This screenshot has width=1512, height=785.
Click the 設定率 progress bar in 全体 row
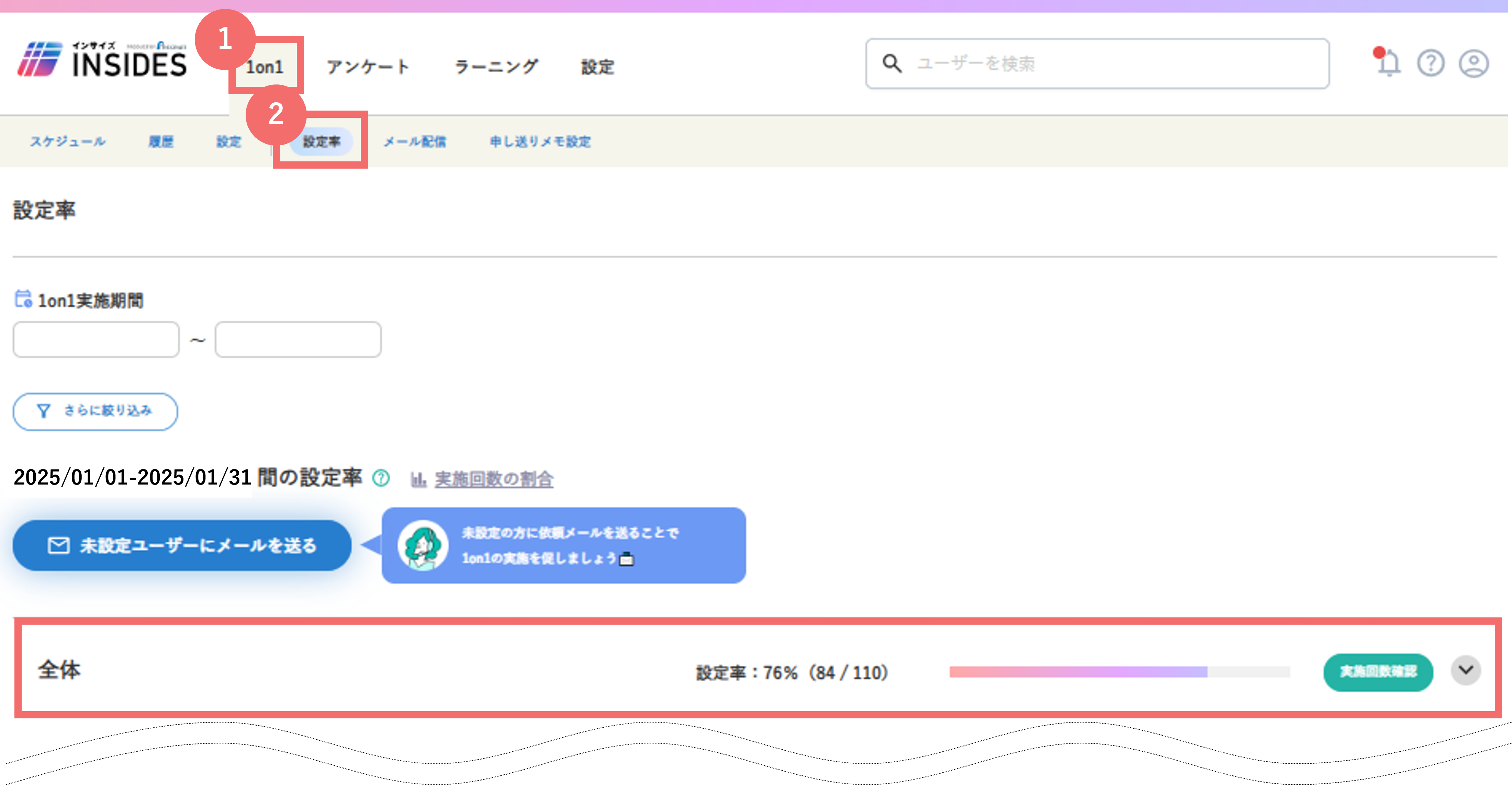pos(1119,672)
